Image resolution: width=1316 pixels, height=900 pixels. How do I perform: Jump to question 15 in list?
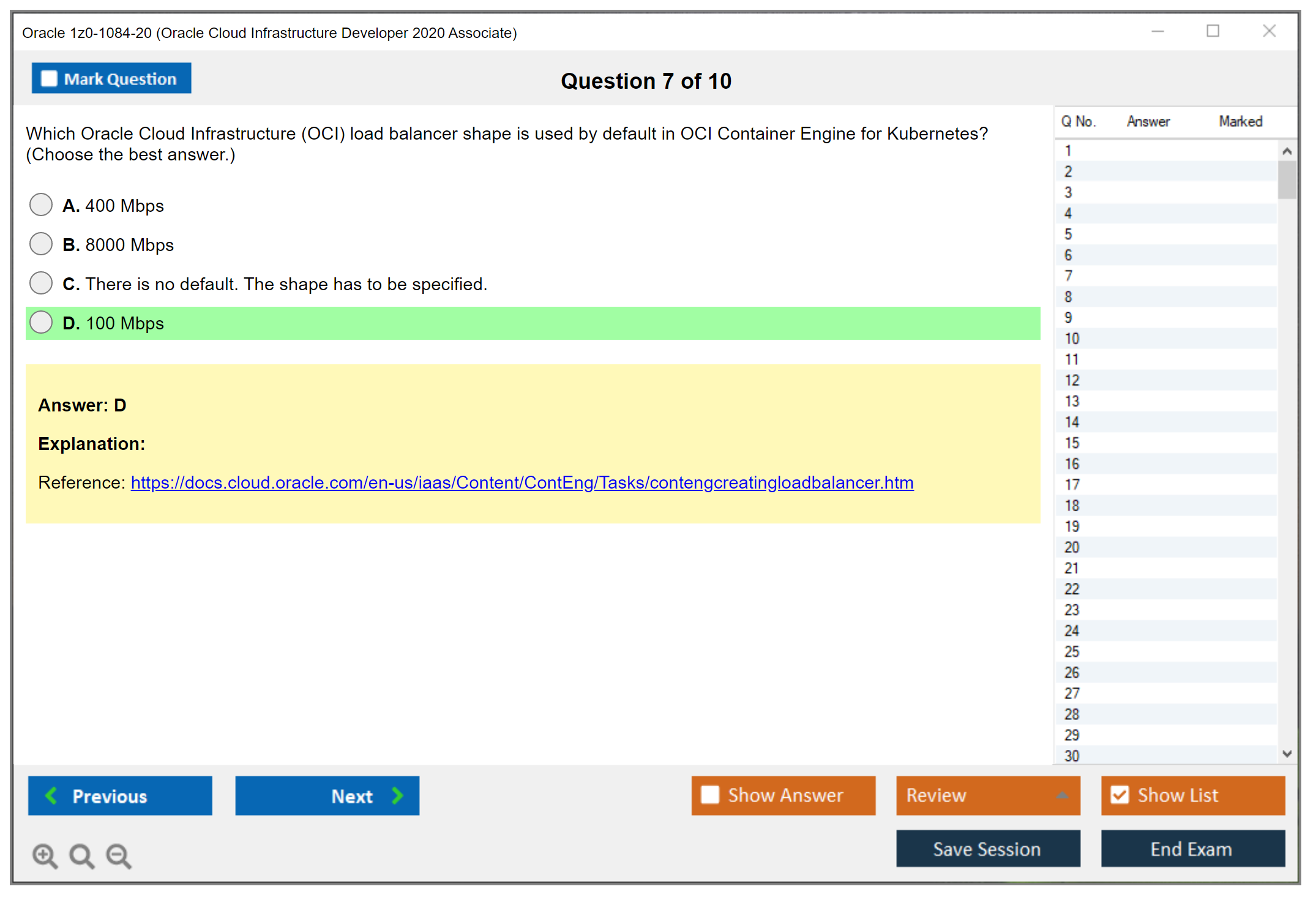point(1072,443)
